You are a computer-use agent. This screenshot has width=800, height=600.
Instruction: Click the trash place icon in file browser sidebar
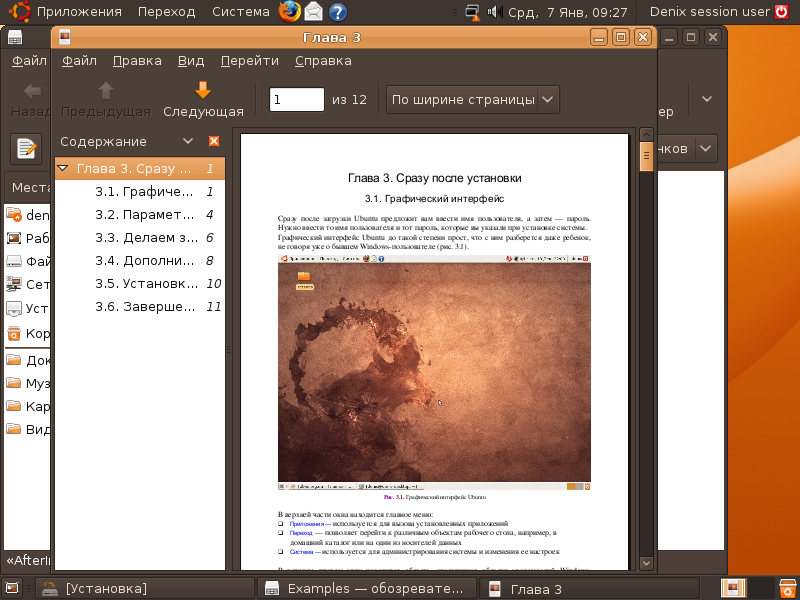pyautogui.click(x=14, y=333)
